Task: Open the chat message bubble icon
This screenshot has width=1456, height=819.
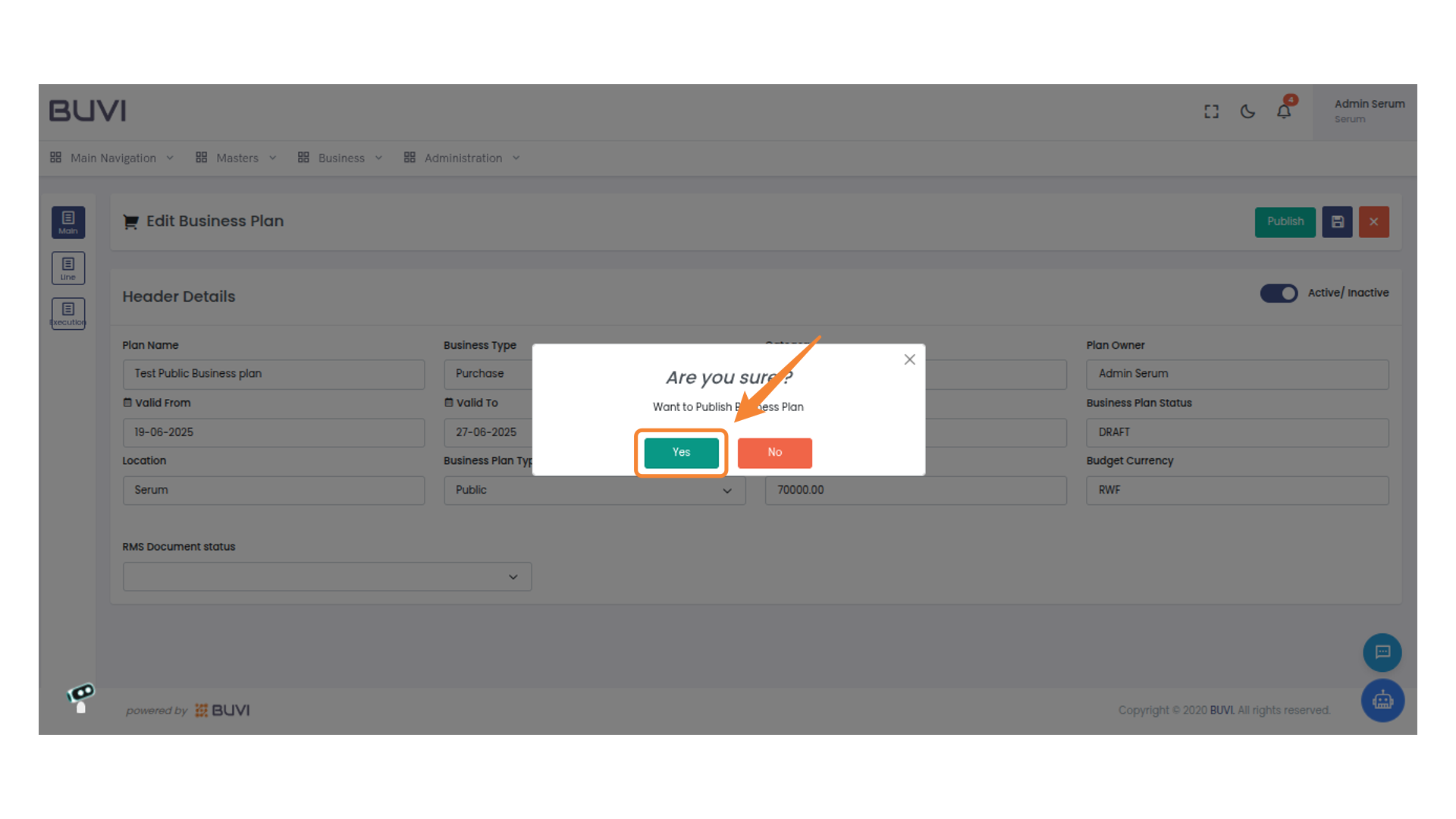Action: coord(1382,652)
